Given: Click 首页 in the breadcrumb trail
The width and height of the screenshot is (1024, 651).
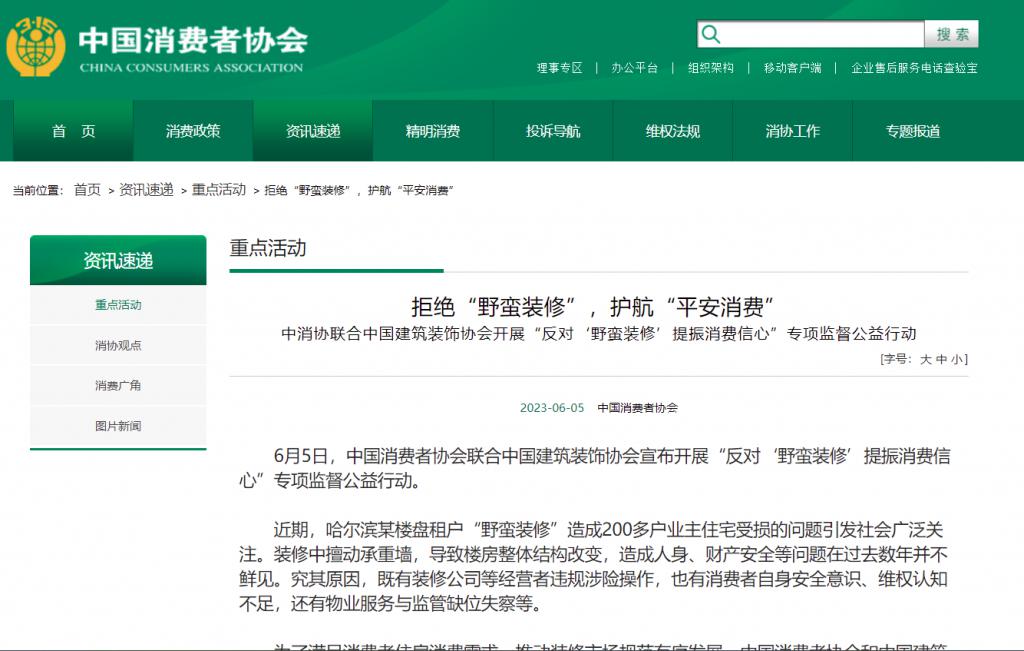Looking at the screenshot, I should click(x=88, y=190).
